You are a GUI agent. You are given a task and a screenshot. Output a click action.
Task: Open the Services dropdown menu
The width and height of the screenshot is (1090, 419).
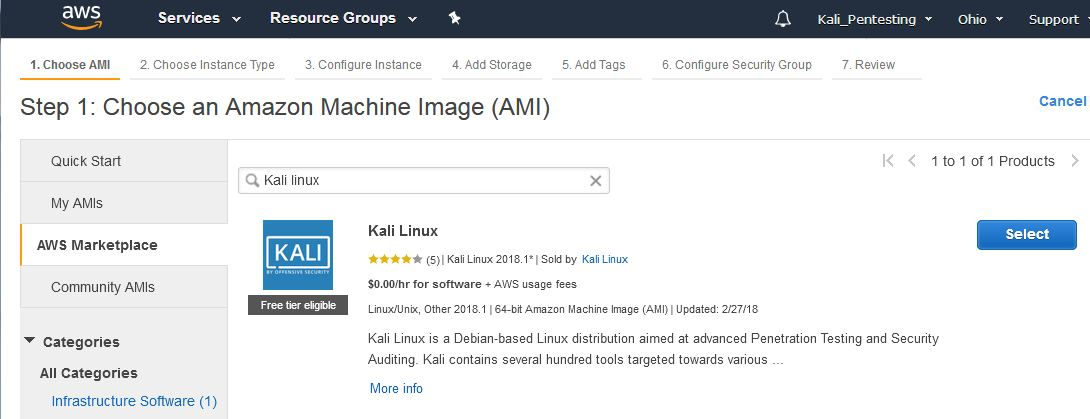point(200,18)
